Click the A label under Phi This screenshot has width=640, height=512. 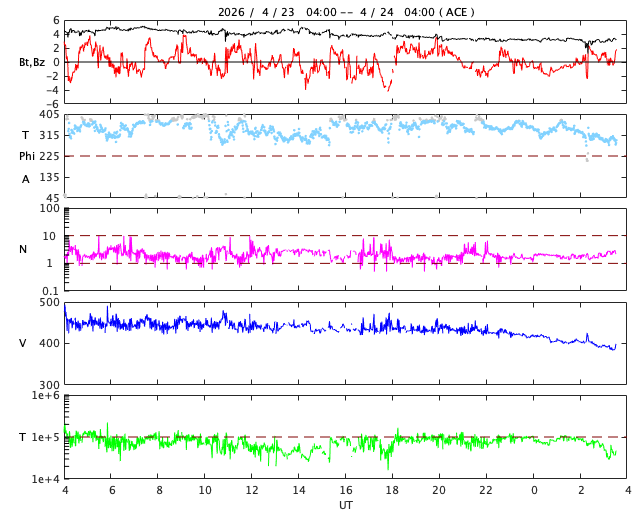(x=26, y=179)
